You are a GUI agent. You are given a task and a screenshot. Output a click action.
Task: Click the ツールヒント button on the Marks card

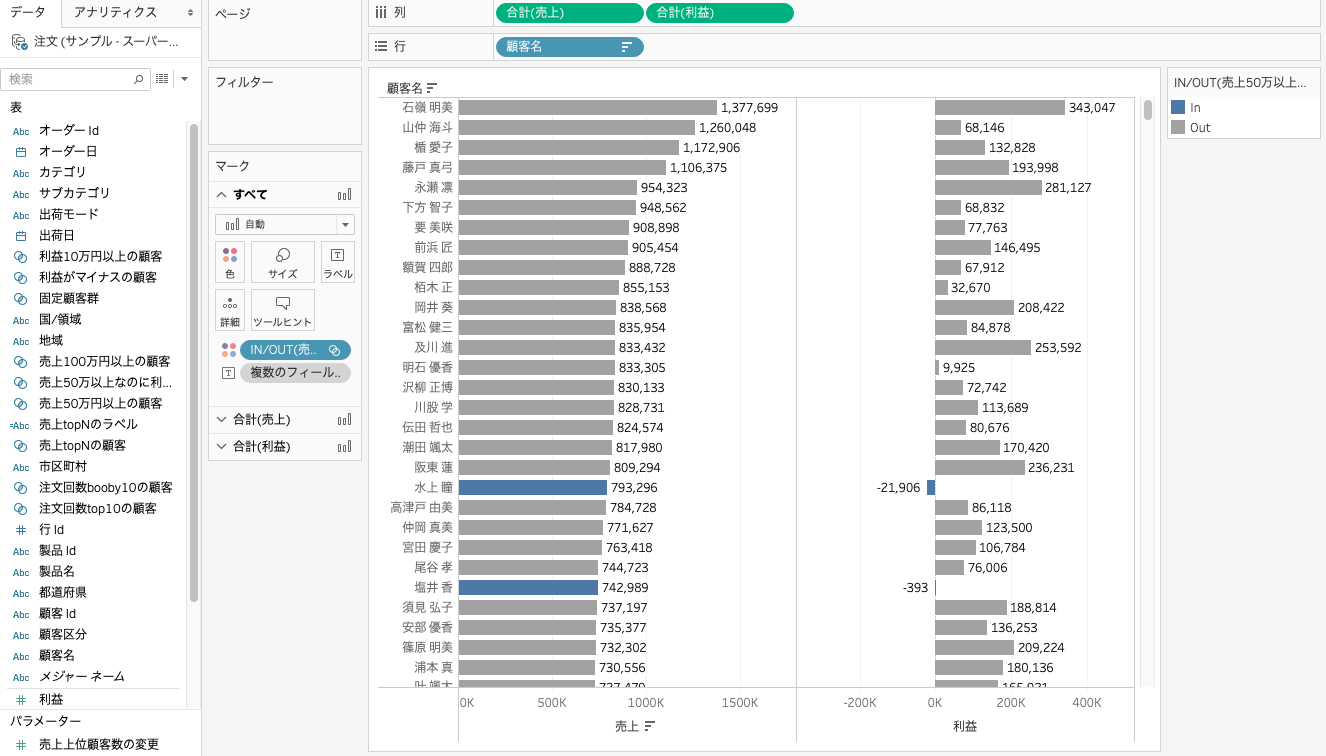click(283, 310)
